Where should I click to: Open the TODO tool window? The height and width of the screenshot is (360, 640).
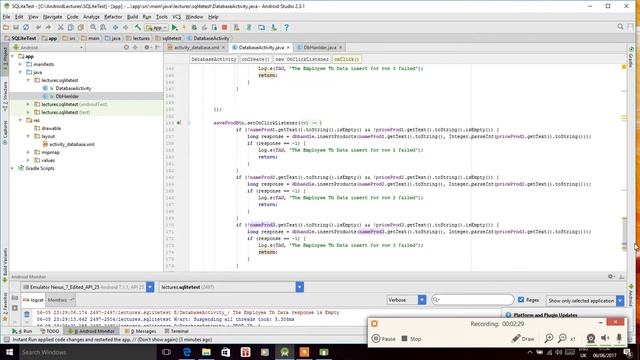pos(50,331)
